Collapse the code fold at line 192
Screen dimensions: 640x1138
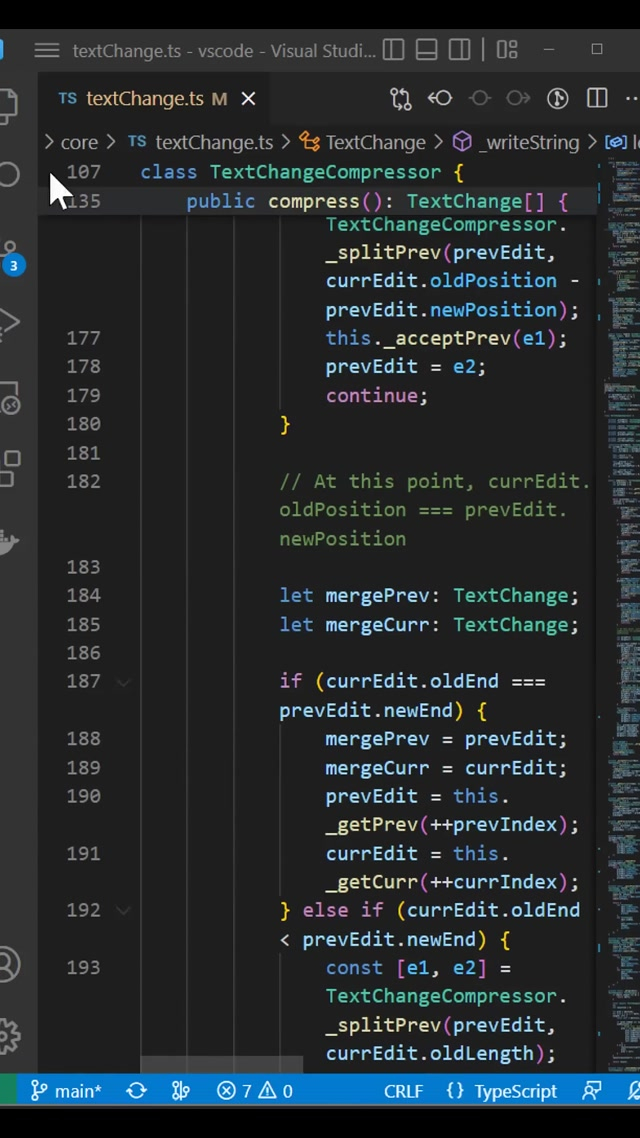pyautogui.click(x=123, y=911)
